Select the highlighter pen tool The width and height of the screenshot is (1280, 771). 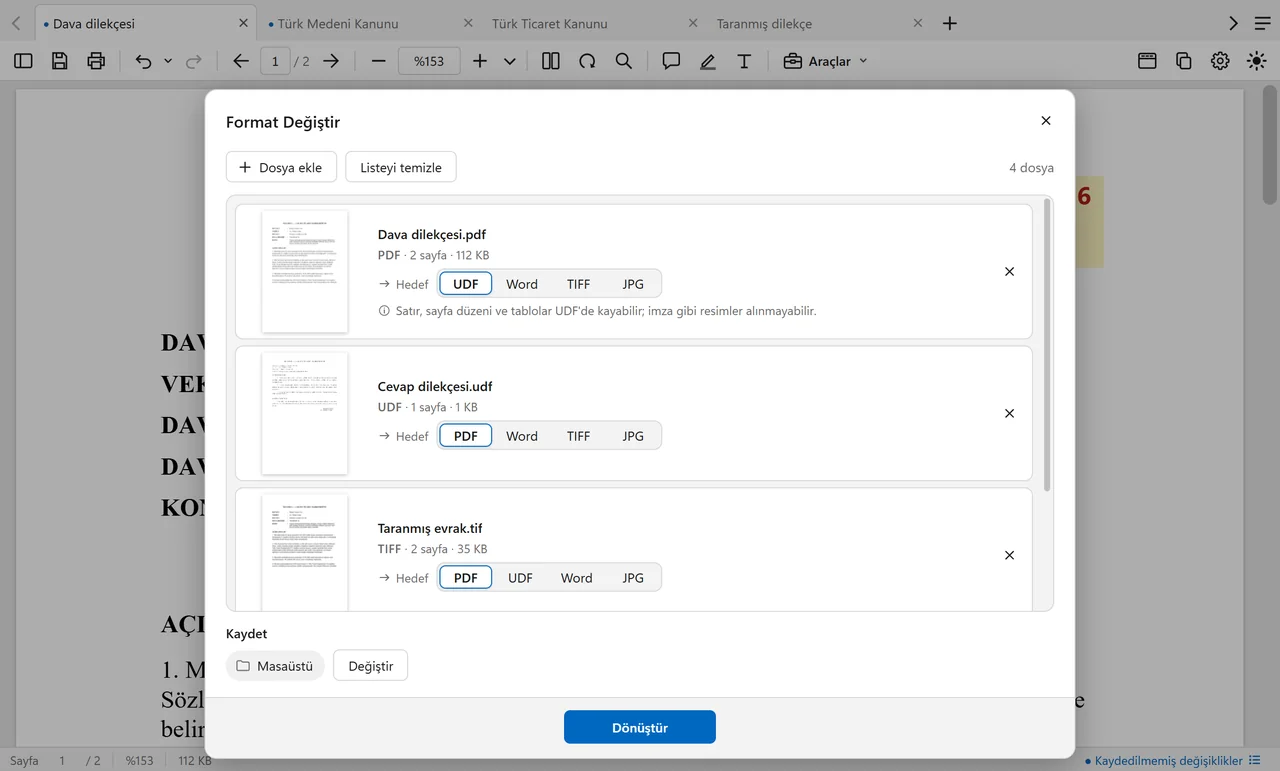708,61
